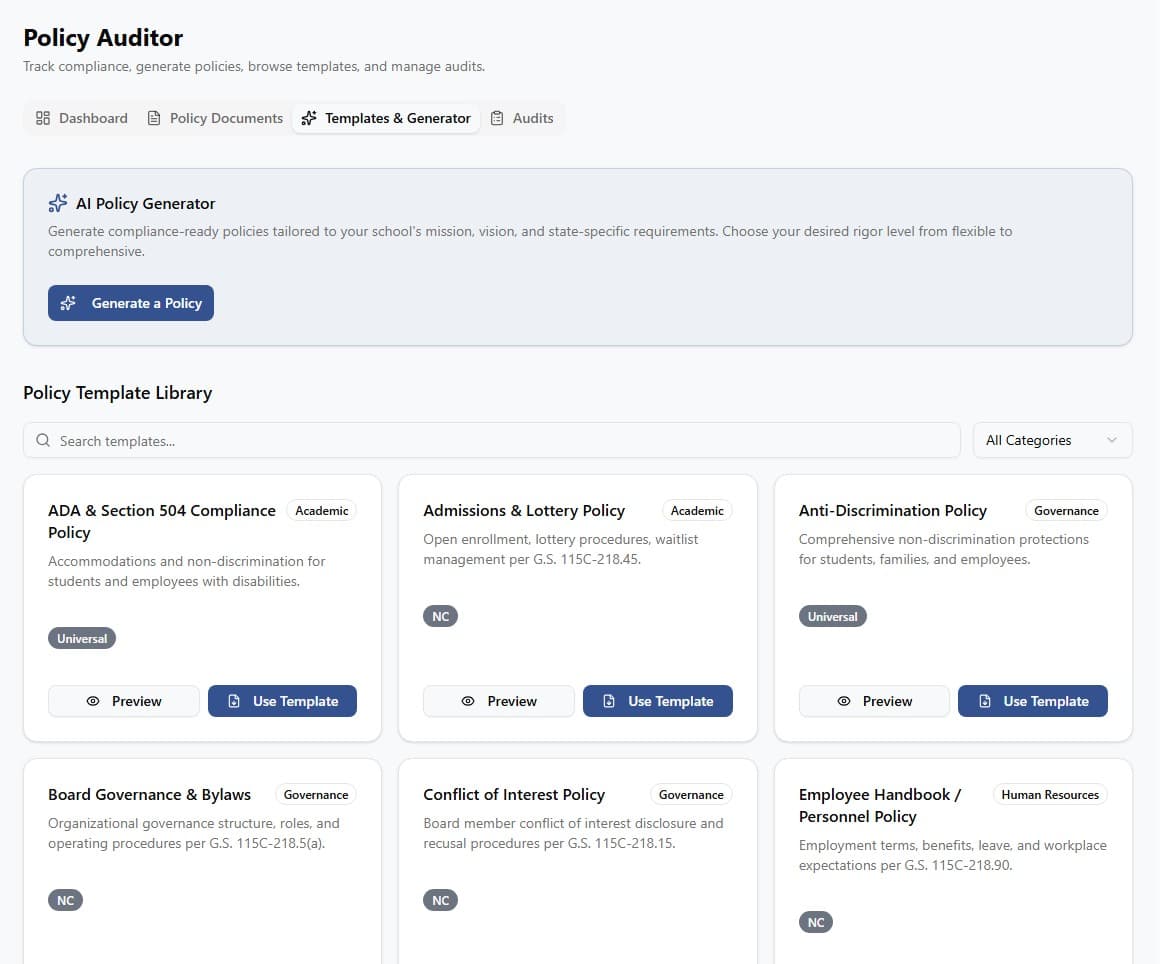The image size is (1160, 964).
Task: Click the Policy Auditor page title
Action: [x=103, y=38]
